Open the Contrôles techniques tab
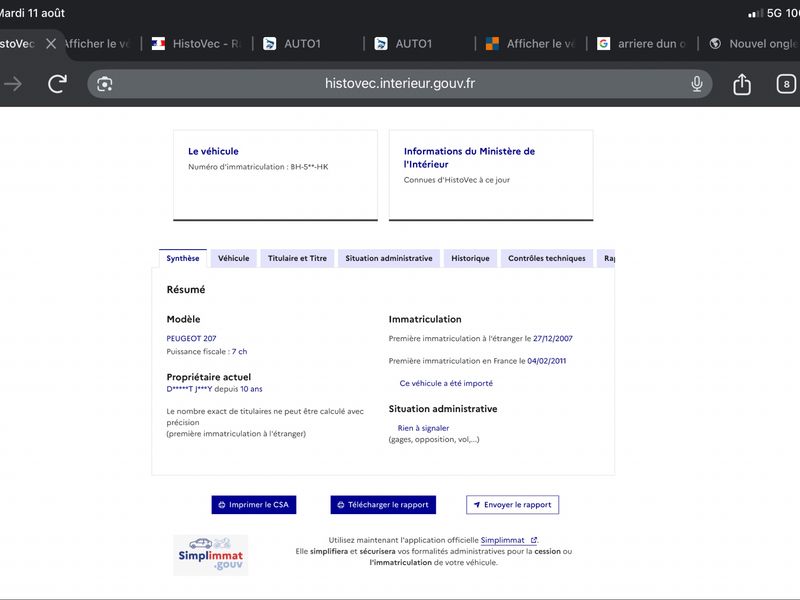The image size is (800, 600). (547, 258)
